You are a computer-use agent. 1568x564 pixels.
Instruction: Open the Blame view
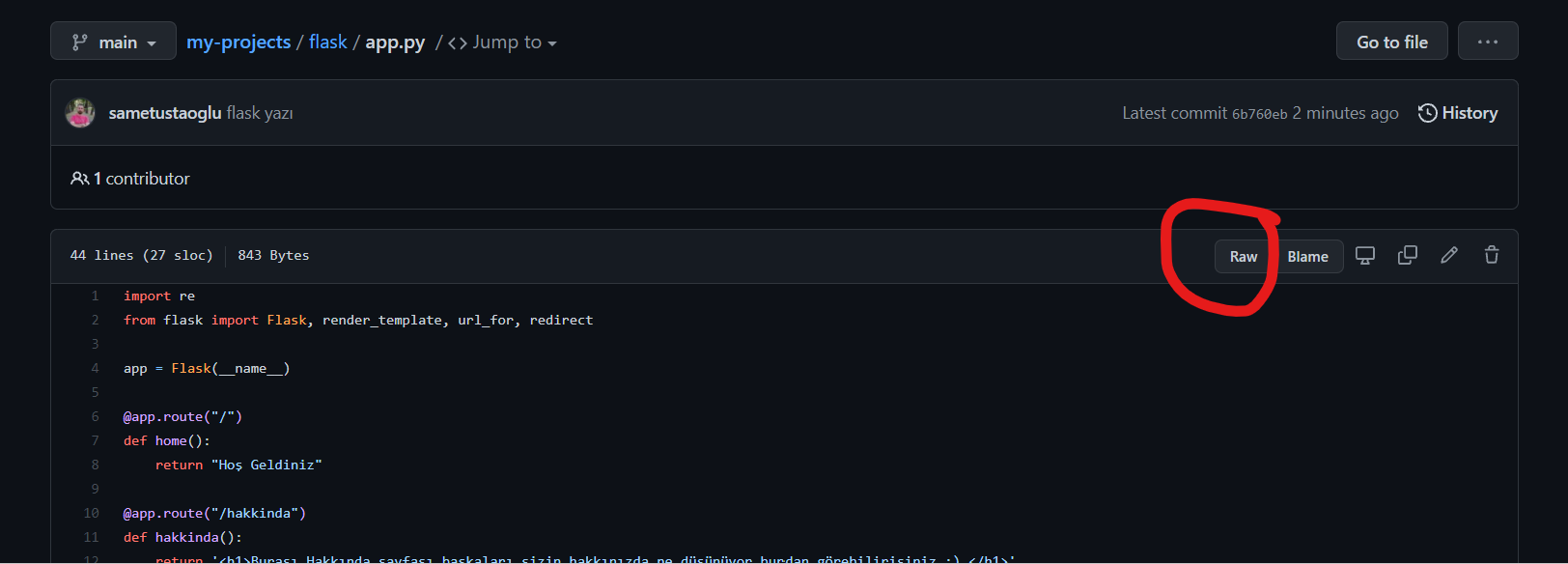click(1307, 257)
